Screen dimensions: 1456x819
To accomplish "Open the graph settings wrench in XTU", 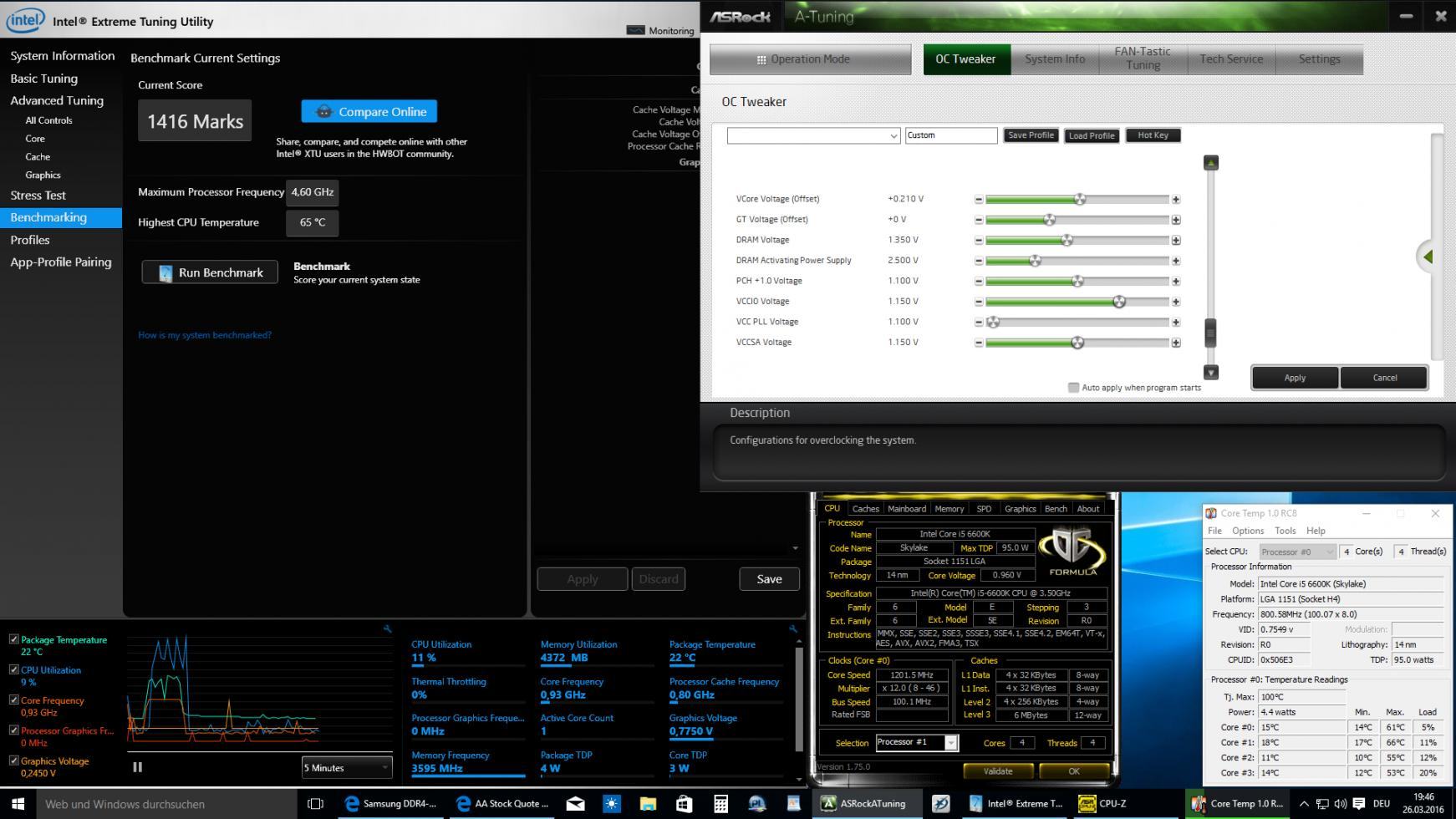I will (x=387, y=628).
